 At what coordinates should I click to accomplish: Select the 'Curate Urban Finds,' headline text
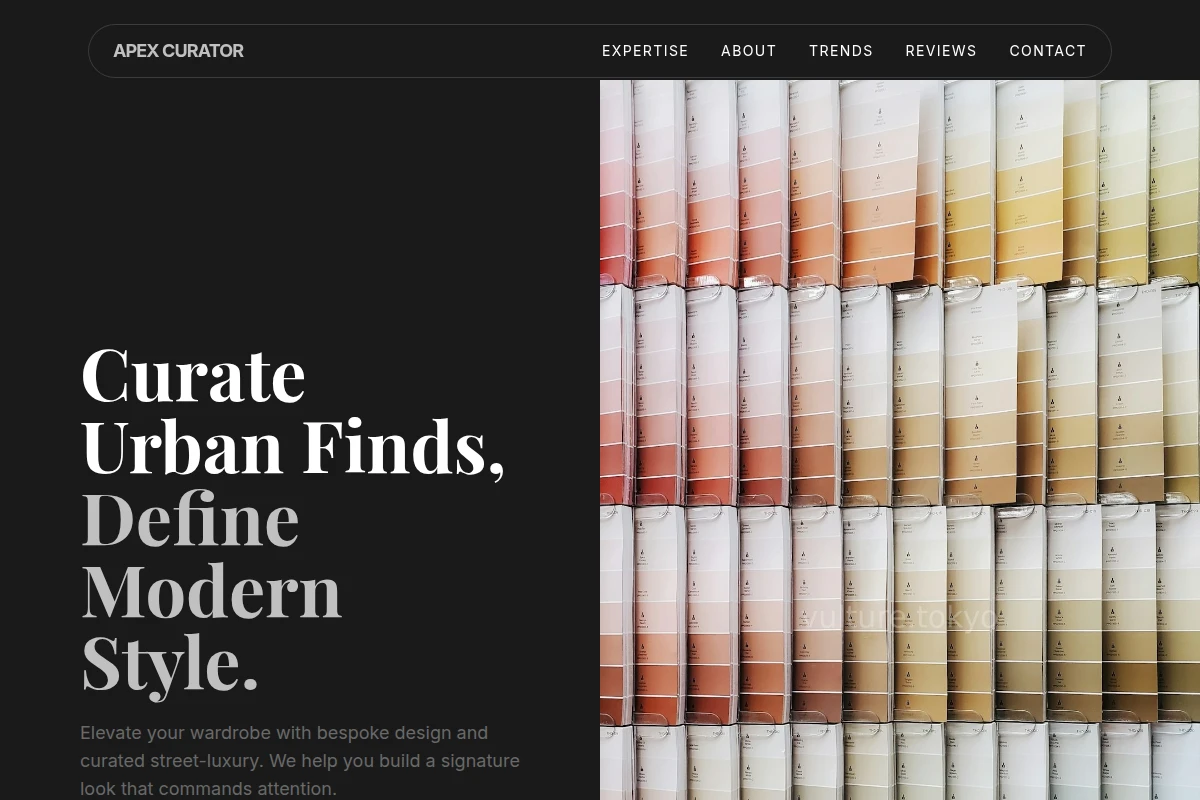(293, 410)
